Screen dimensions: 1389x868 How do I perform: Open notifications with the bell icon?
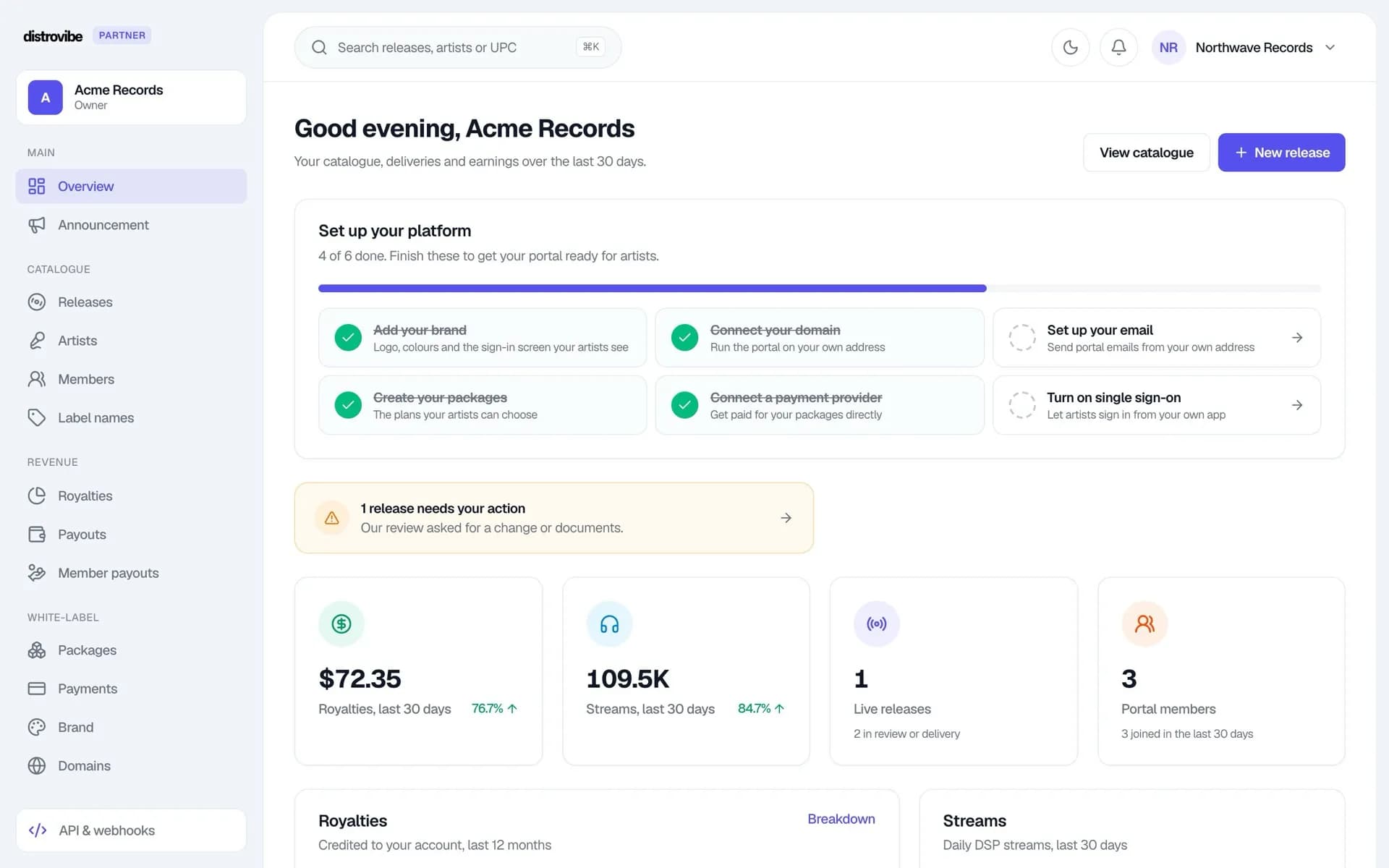(1118, 48)
